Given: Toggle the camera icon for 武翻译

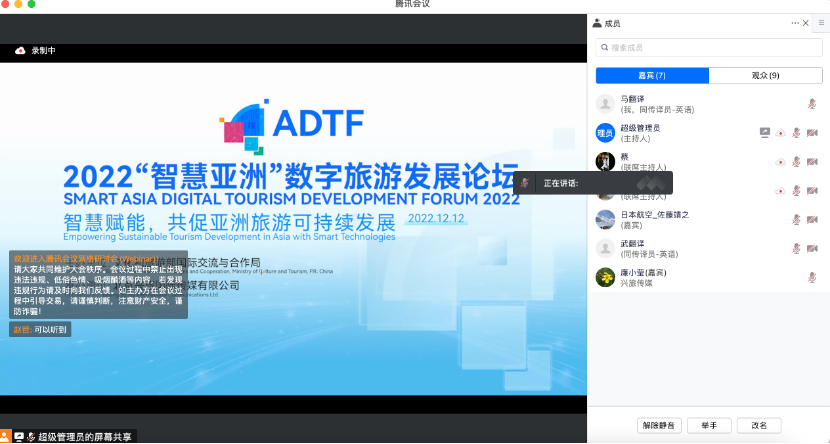Looking at the screenshot, I should [812, 248].
